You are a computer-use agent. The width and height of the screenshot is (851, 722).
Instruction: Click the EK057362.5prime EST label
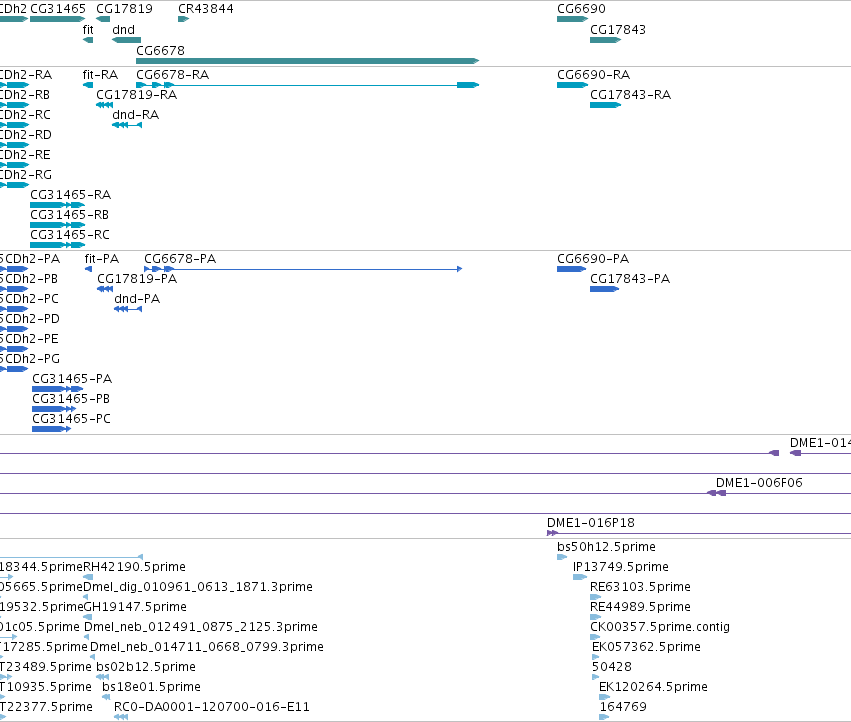click(646, 647)
